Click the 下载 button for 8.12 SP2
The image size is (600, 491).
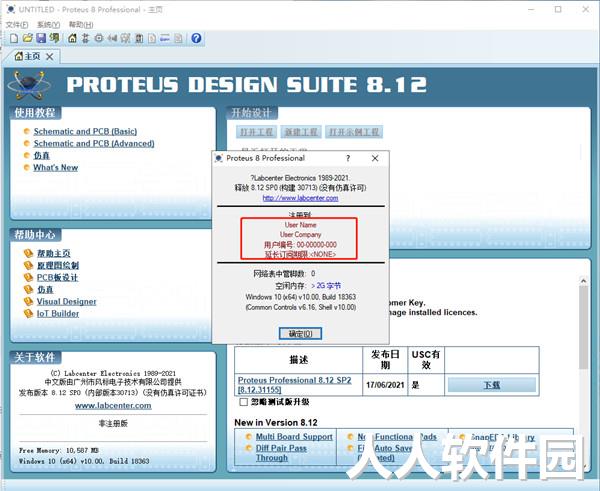[492, 385]
